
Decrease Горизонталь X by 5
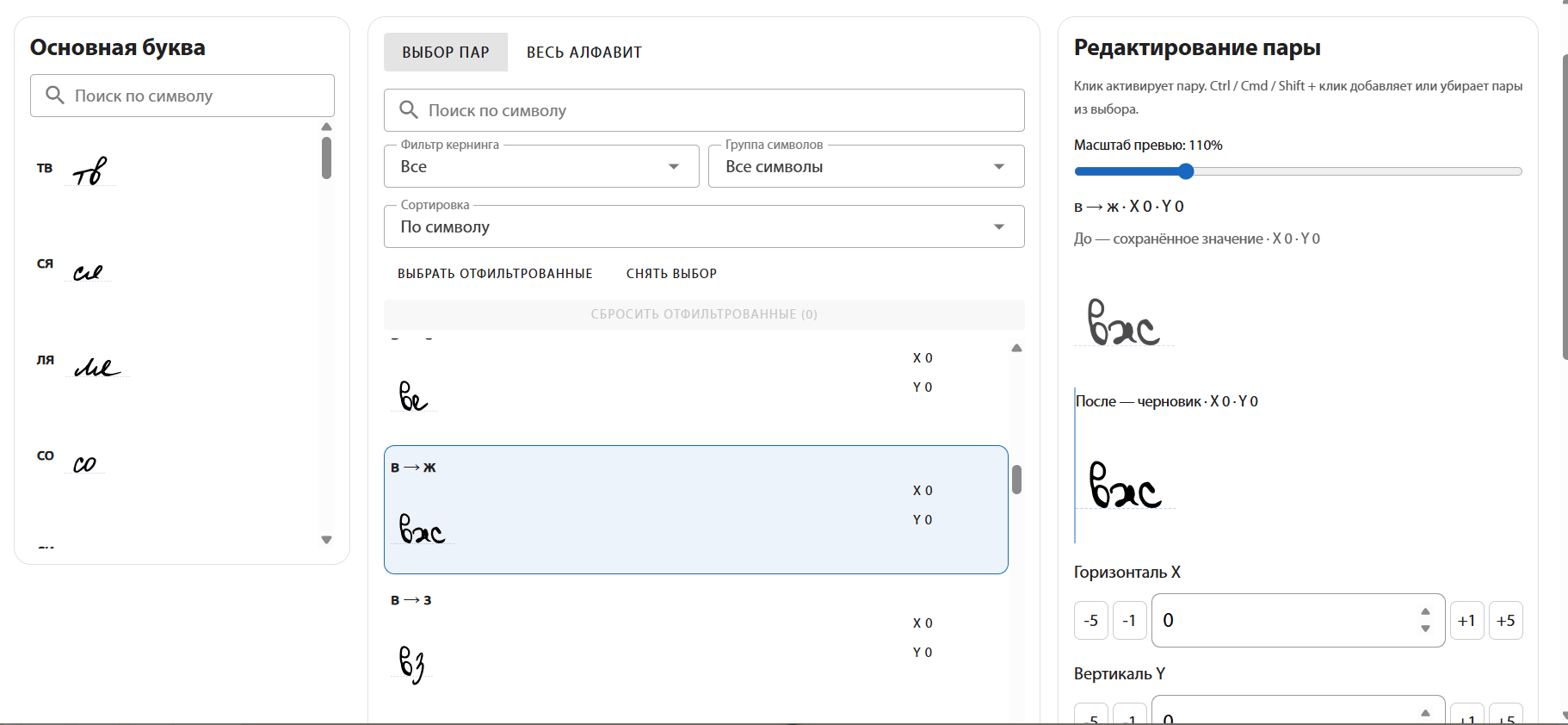(1091, 621)
